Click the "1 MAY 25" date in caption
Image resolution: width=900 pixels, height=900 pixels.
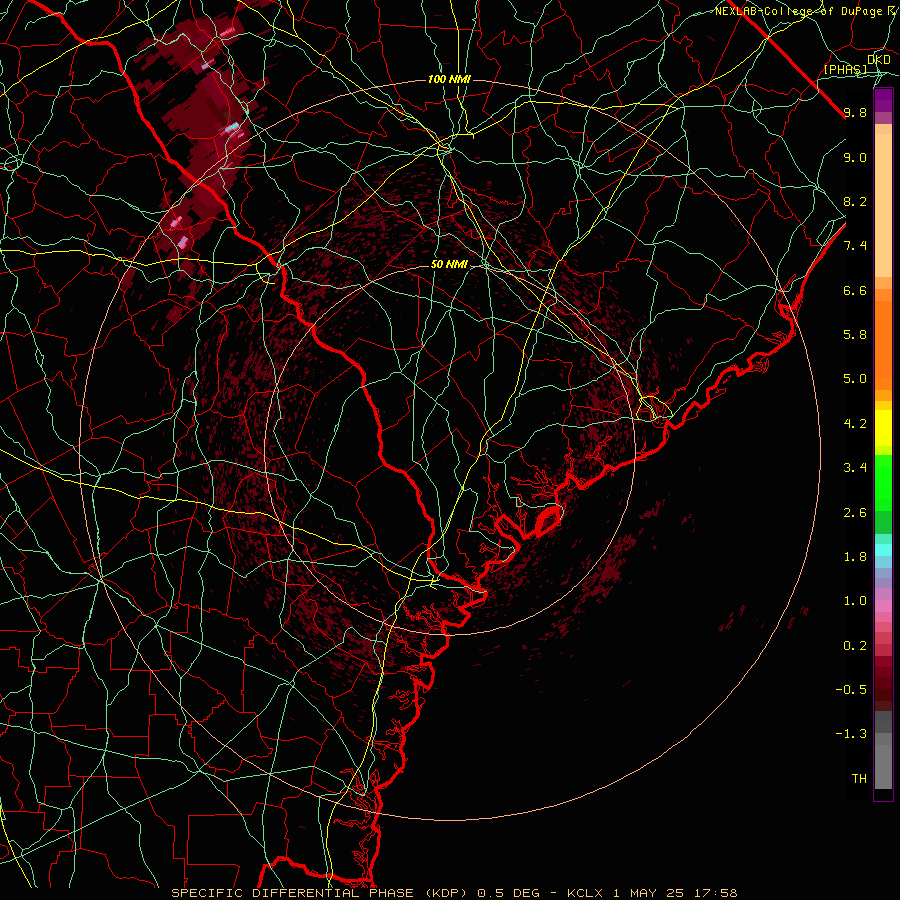click(650, 893)
